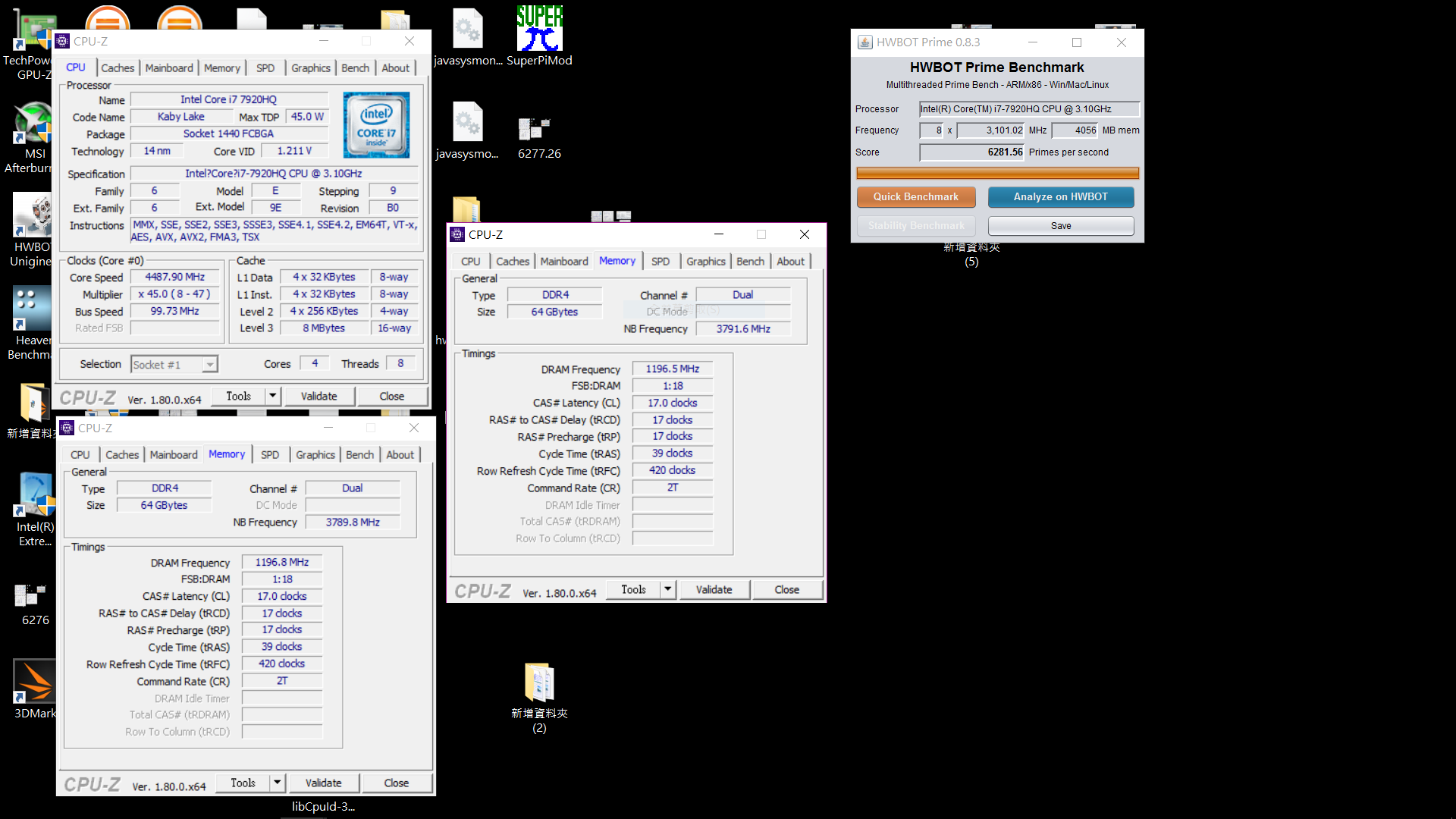Click the Code Name value Kaby Lake
Viewport: 1456px width, 819px height.
pos(181,117)
